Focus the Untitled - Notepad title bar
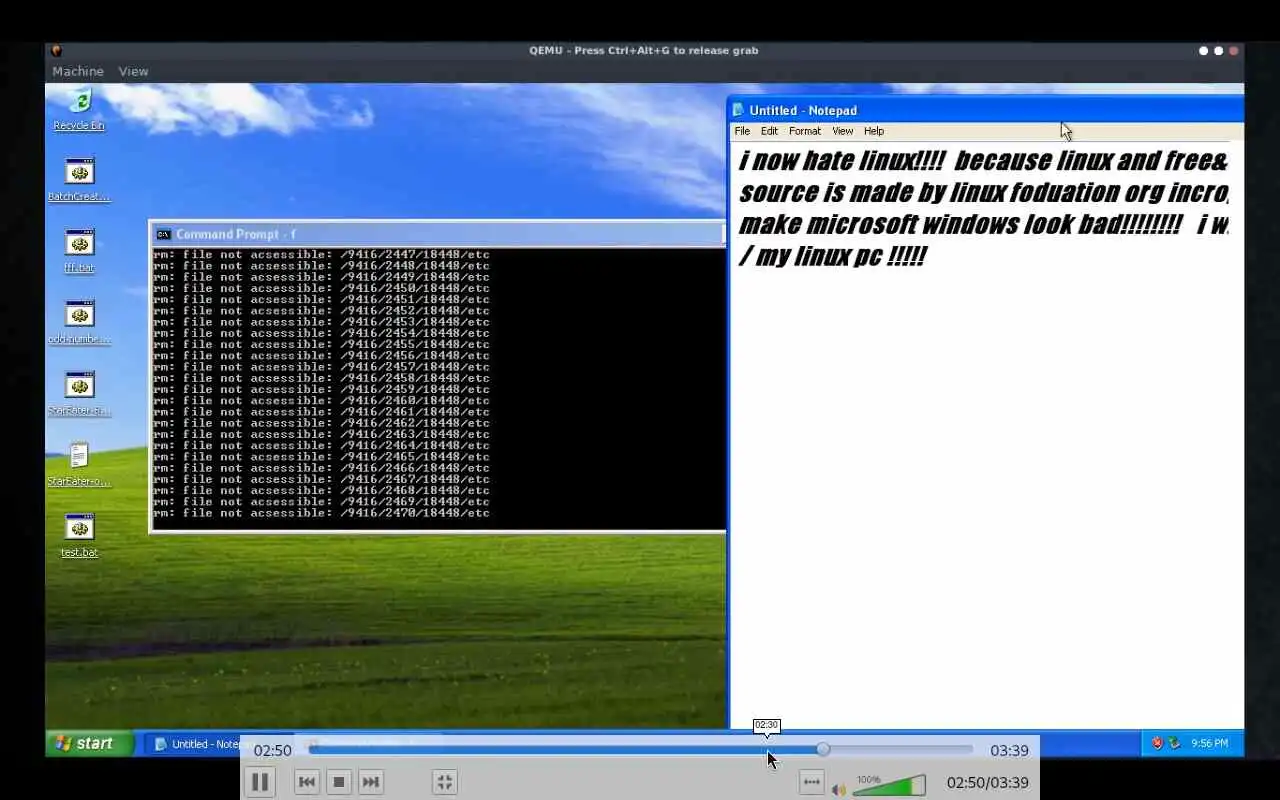The width and height of the screenshot is (1280, 800). pyautogui.click(x=986, y=110)
